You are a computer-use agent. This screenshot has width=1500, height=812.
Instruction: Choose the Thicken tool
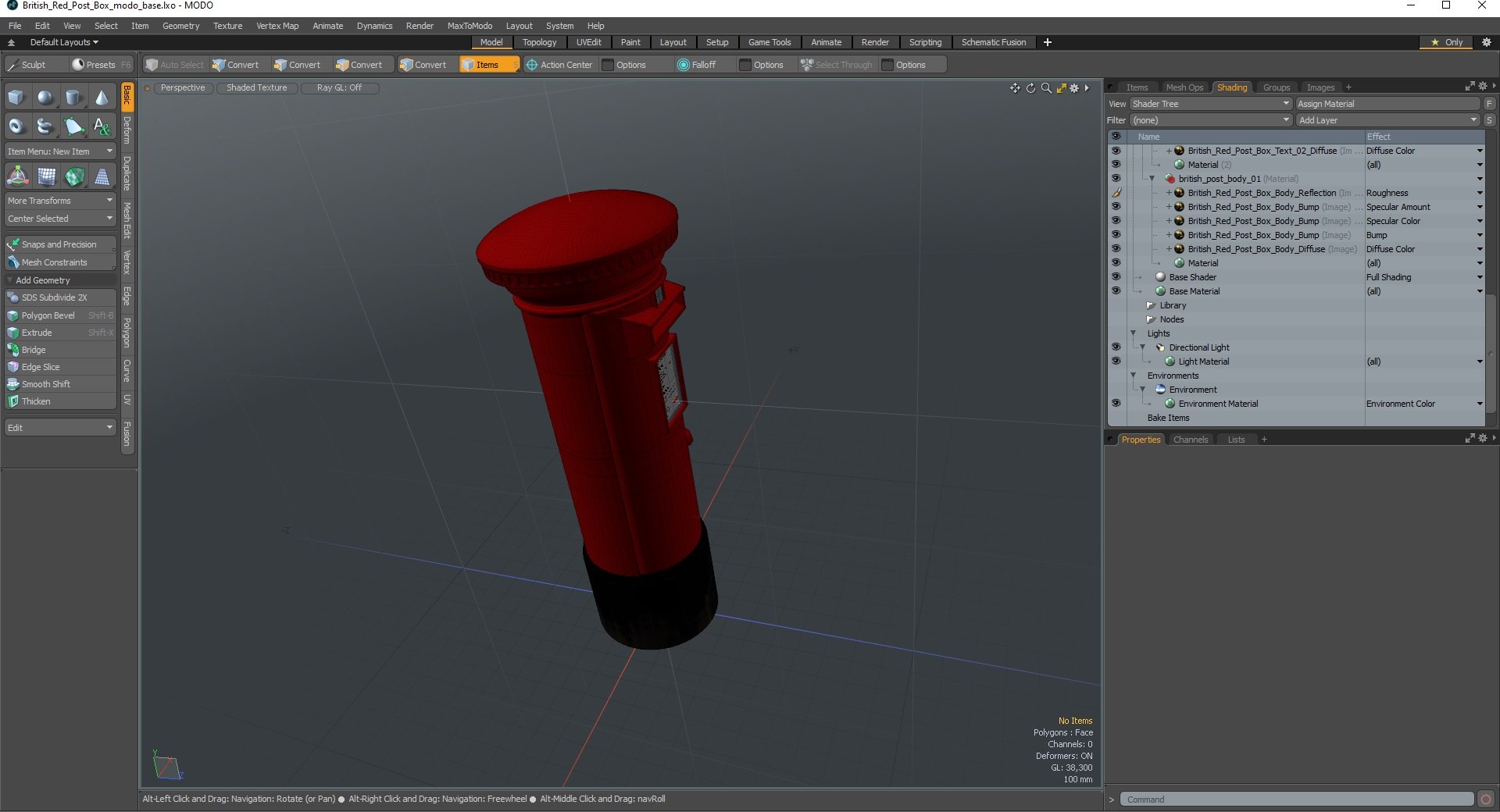coord(60,401)
